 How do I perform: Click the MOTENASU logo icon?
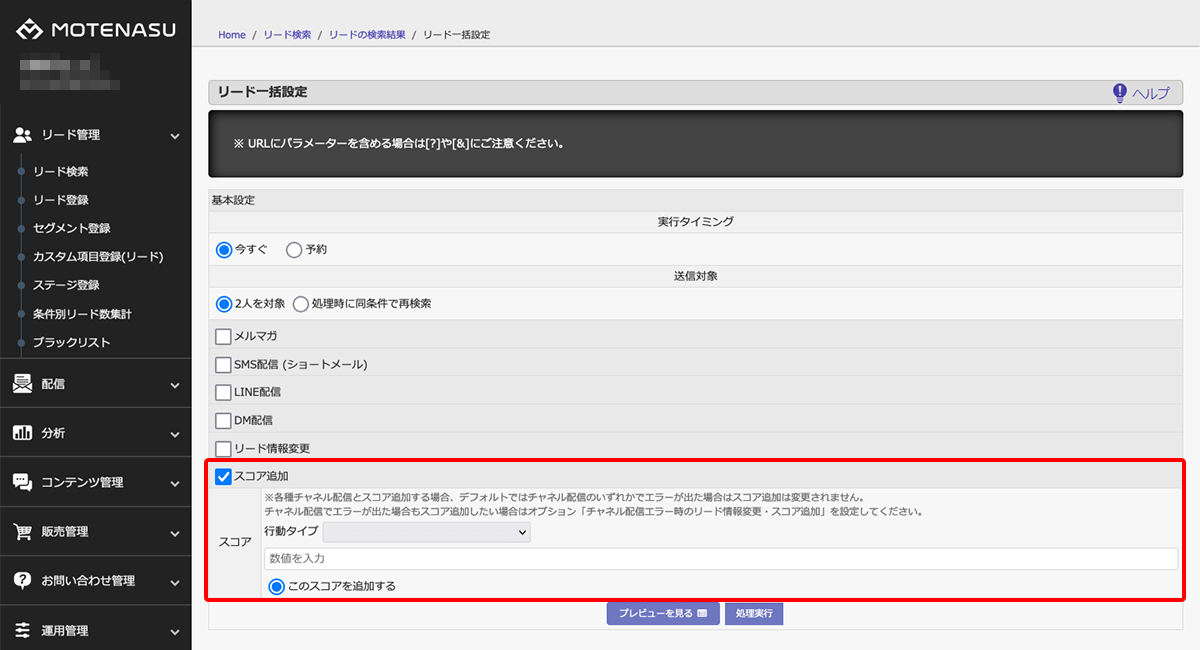click(x=29, y=30)
